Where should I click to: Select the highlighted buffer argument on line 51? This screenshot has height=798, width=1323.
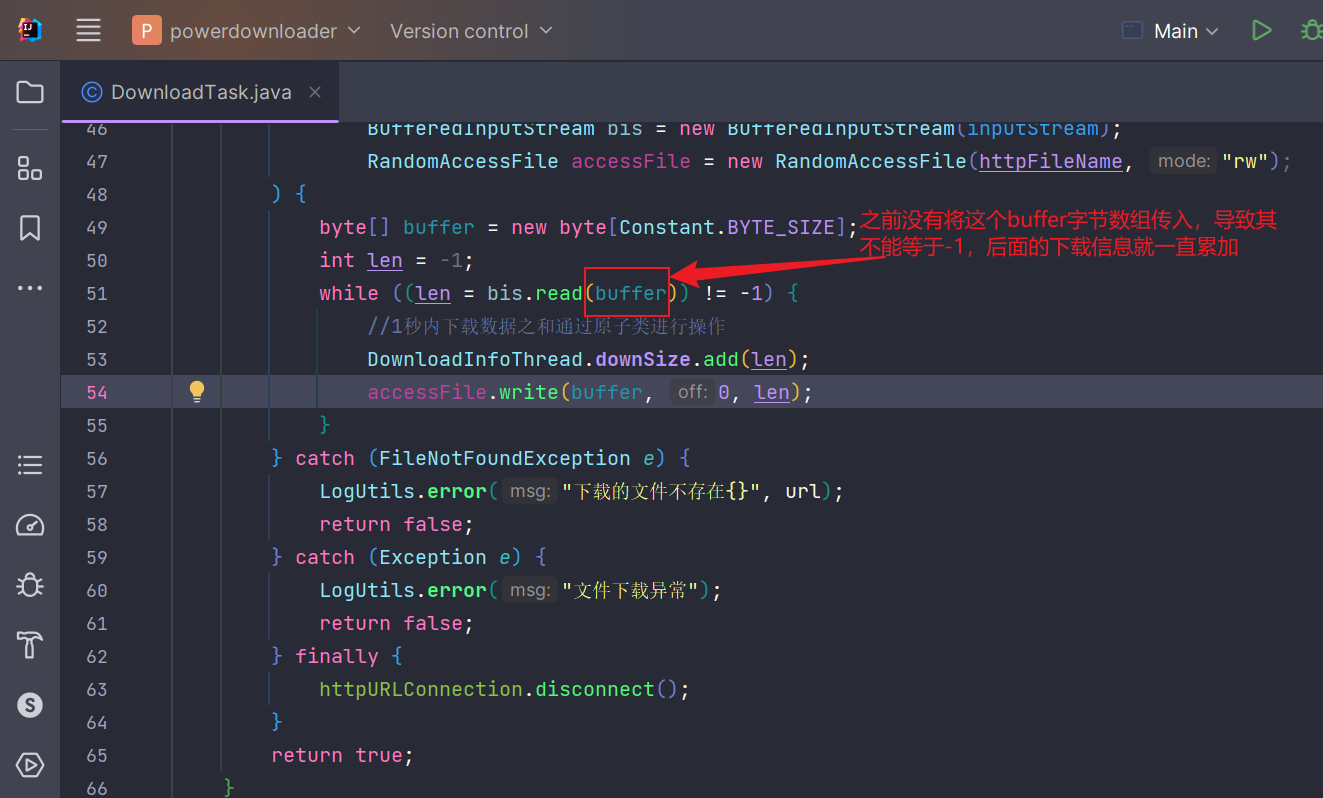click(x=627, y=292)
